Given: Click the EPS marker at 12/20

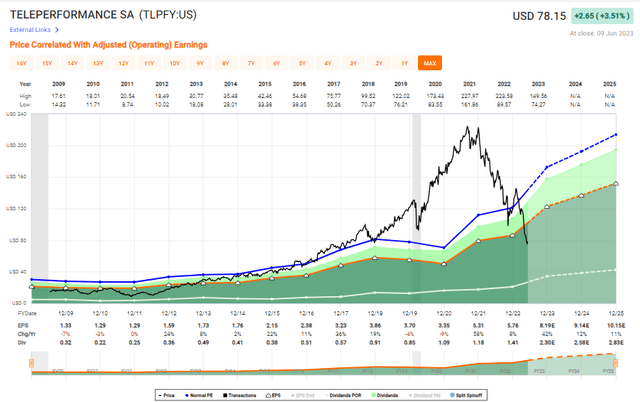Looking at the screenshot, I should point(444,264).
